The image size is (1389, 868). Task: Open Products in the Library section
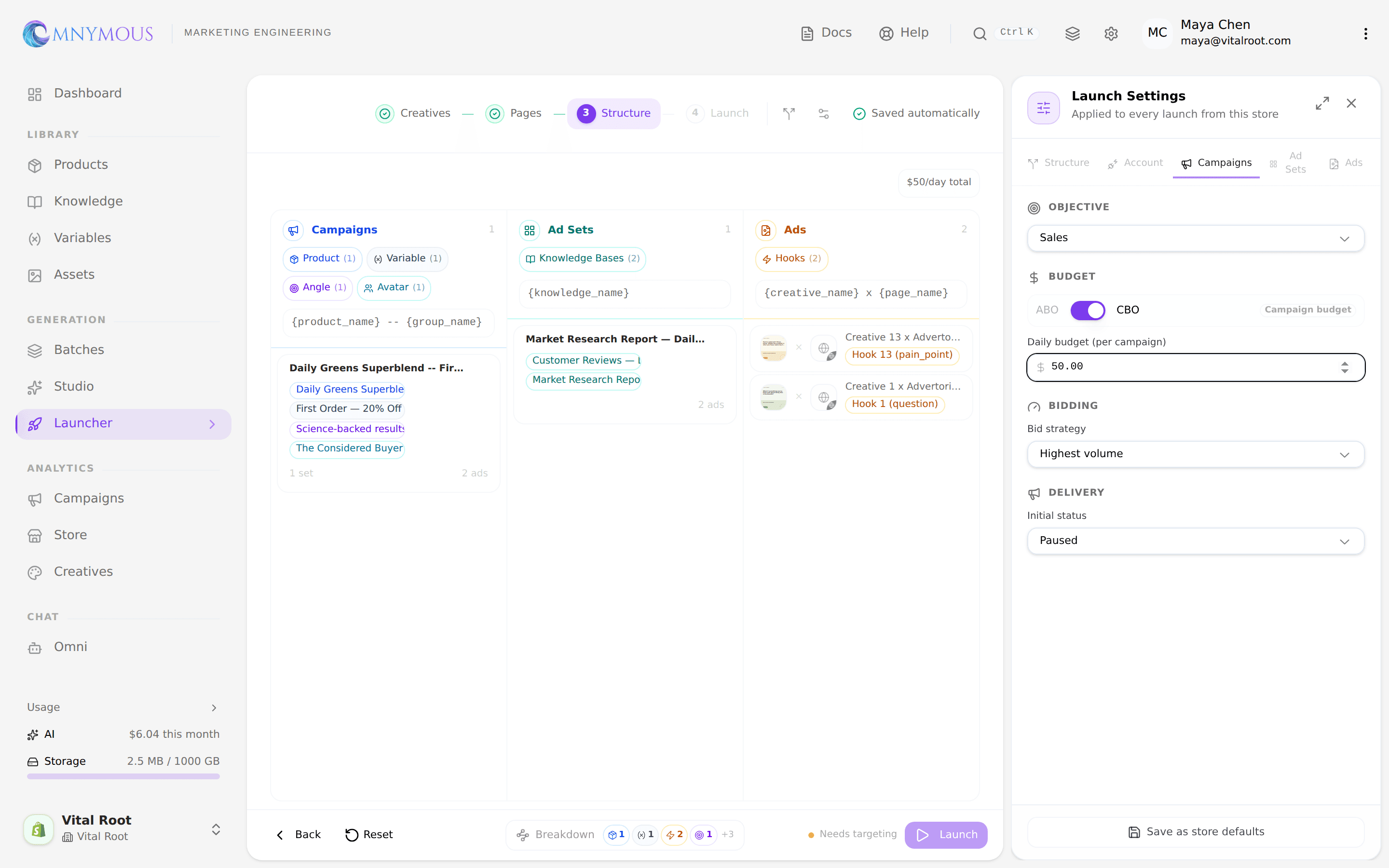(123, 165)
